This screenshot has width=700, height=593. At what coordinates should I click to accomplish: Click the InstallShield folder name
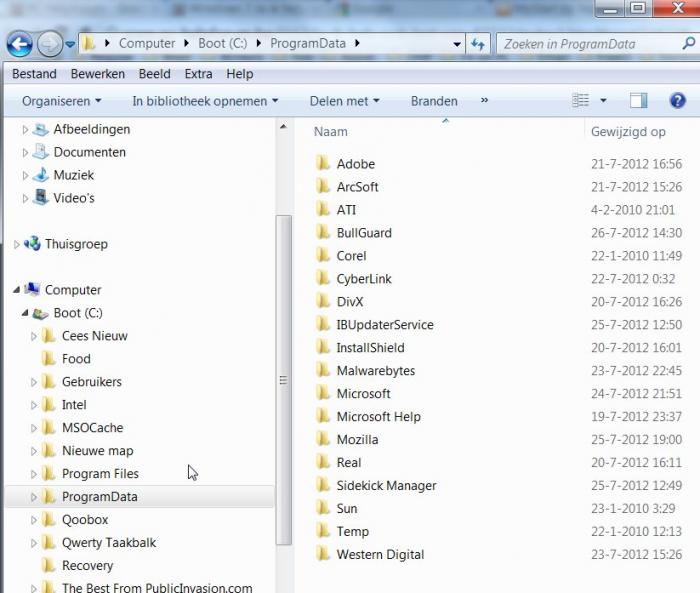(371, 347)
